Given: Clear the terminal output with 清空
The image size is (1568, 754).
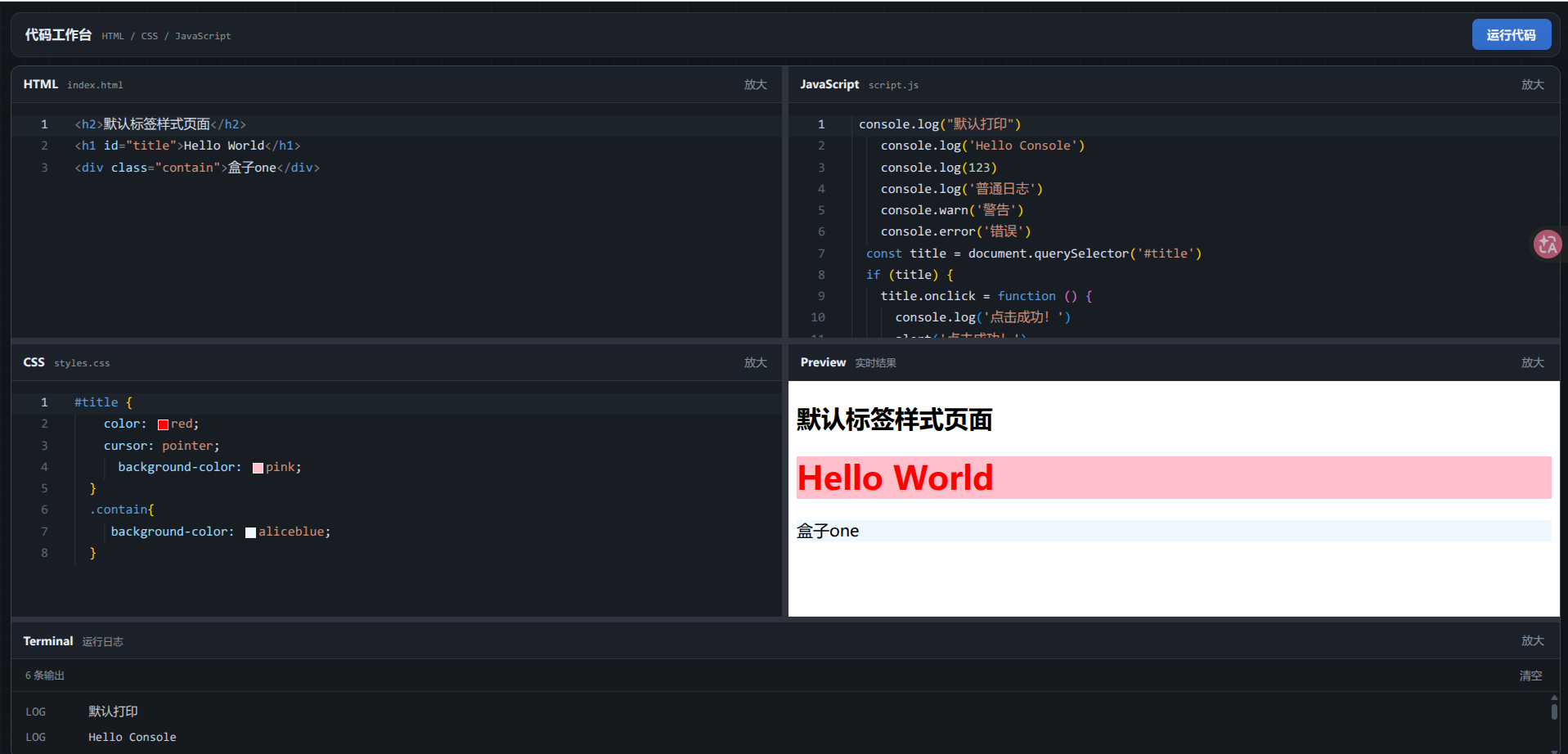Looking at the screenshot, I should click(1530, 675).
